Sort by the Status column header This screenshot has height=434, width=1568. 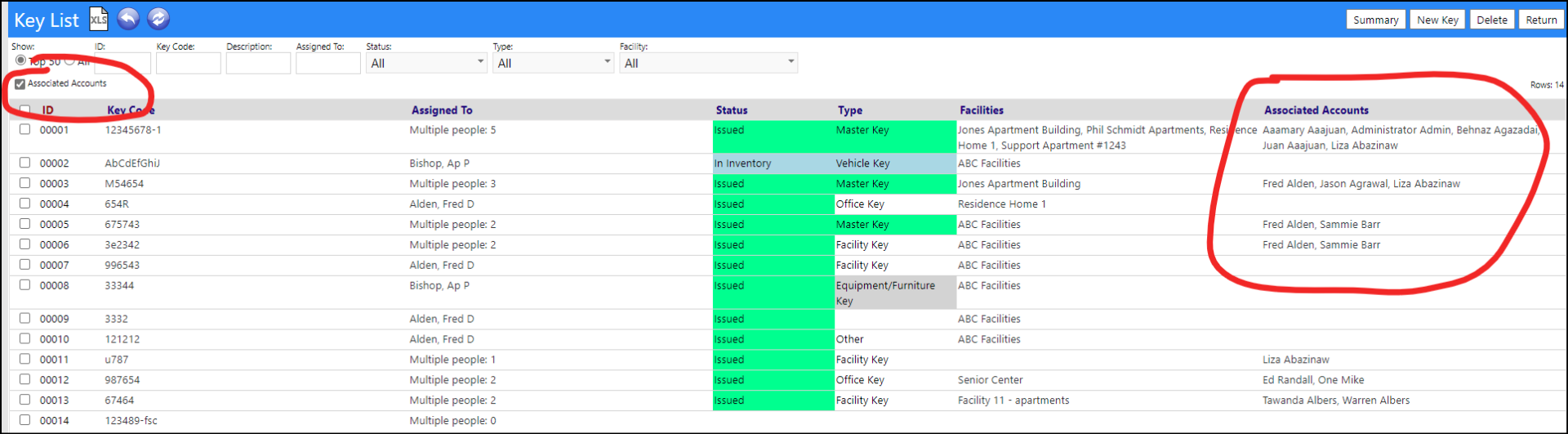point(732,110)
